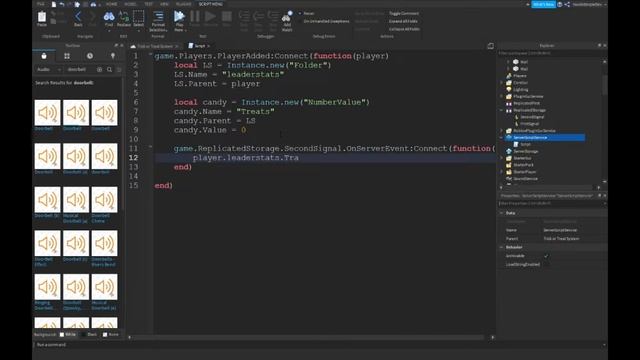Viewport: 640px width, 360px height.
Task: Select StarterPack in Explorer
Action: [x=523, y=165]
